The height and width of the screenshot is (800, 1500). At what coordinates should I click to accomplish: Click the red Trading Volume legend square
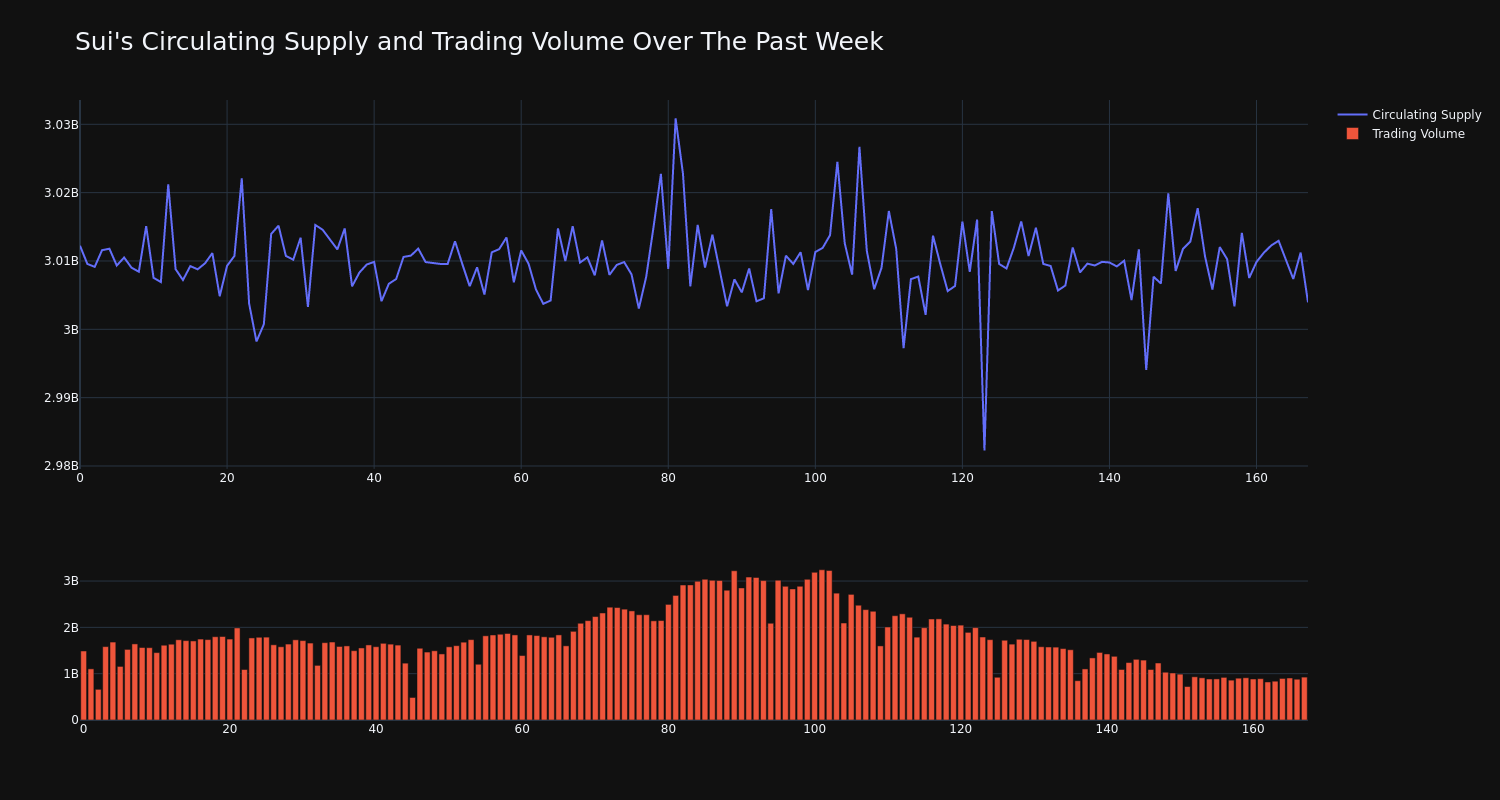pos(1352,134)
